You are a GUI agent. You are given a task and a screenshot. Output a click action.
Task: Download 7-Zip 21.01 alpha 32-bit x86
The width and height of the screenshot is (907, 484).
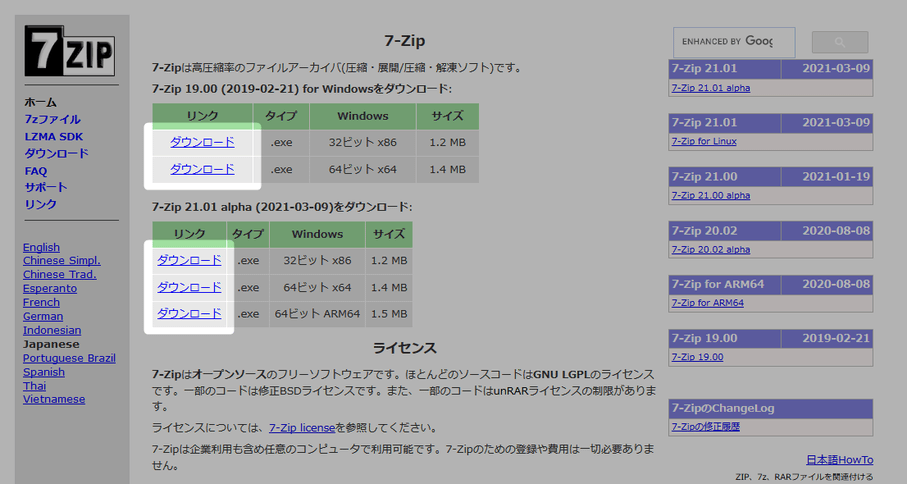click(189, 260)
